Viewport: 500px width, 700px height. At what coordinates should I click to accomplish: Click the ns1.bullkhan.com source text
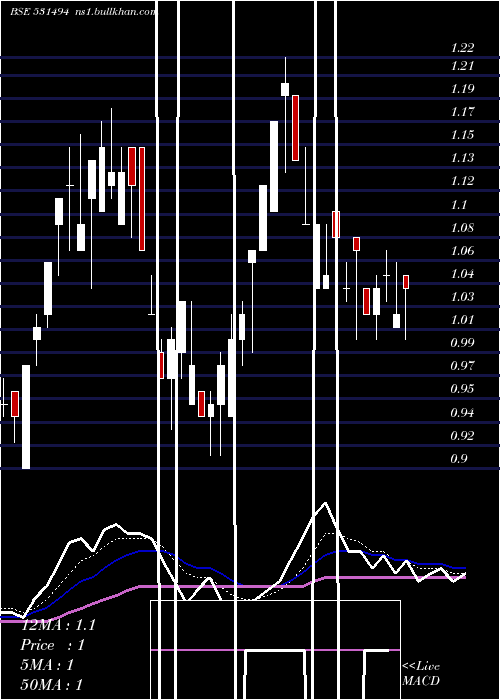click(118, 12)
